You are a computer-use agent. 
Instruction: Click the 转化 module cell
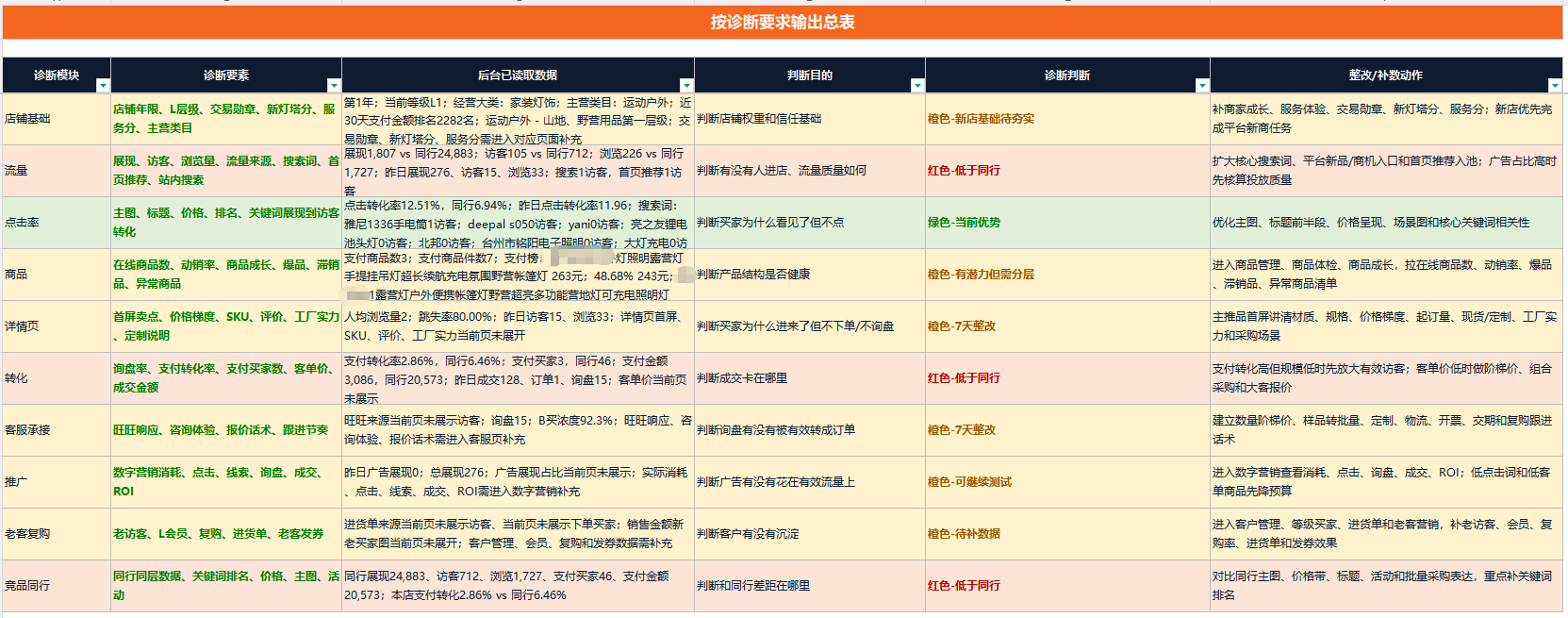pos(57,378)
